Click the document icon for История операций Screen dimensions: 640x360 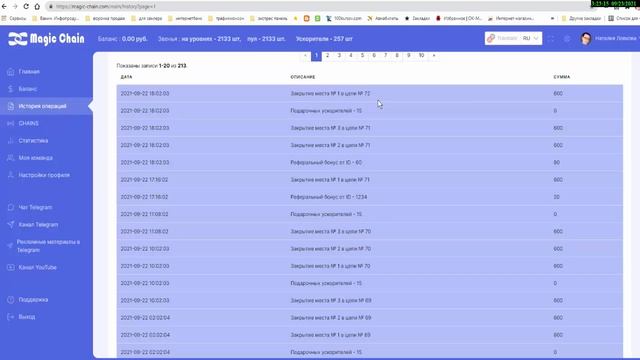11,106
